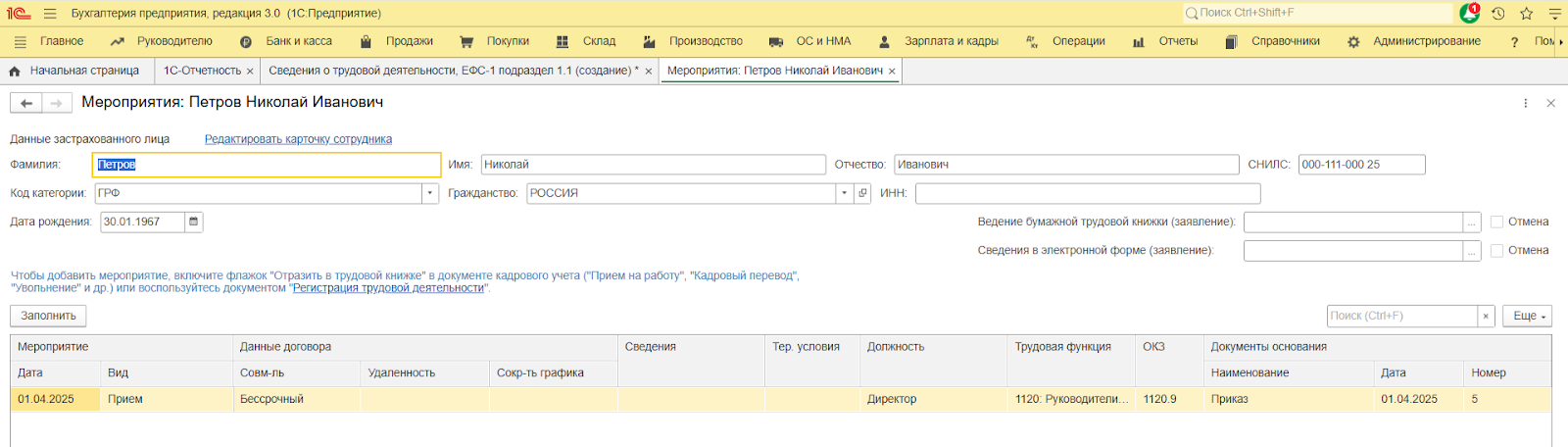This screenshot has height=447, width=1568.
Task: Open link Редактировать карточку сотрудника
Action: 298,139
